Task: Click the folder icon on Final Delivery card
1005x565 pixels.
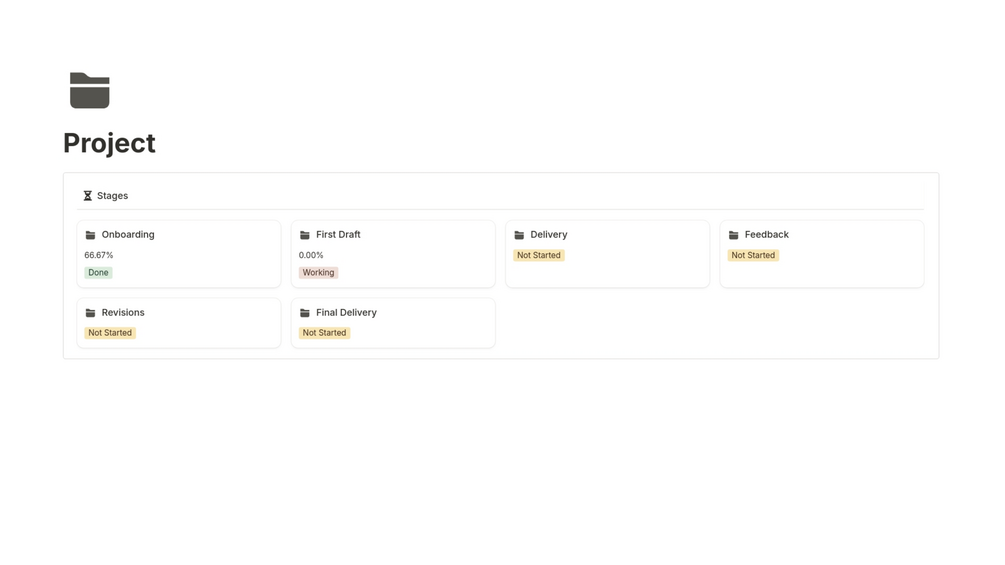Action: [305, 313]
